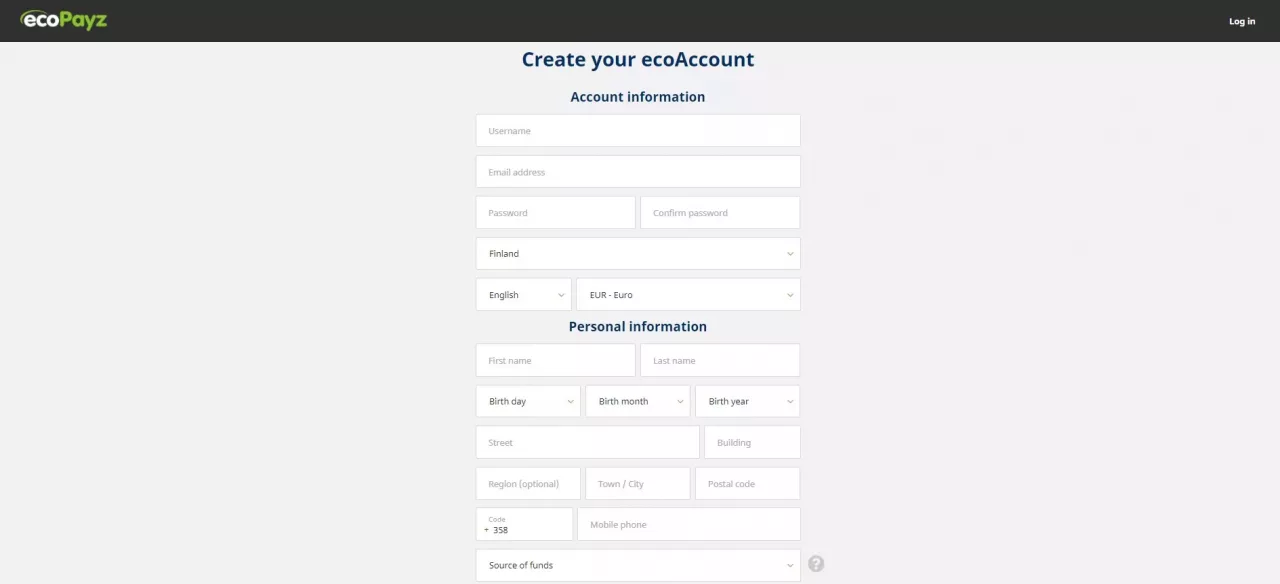The width and height of the screenshot is (1280, 584).
Task: Click the phone Code field showing 358
Action: [x=525, y=525]
